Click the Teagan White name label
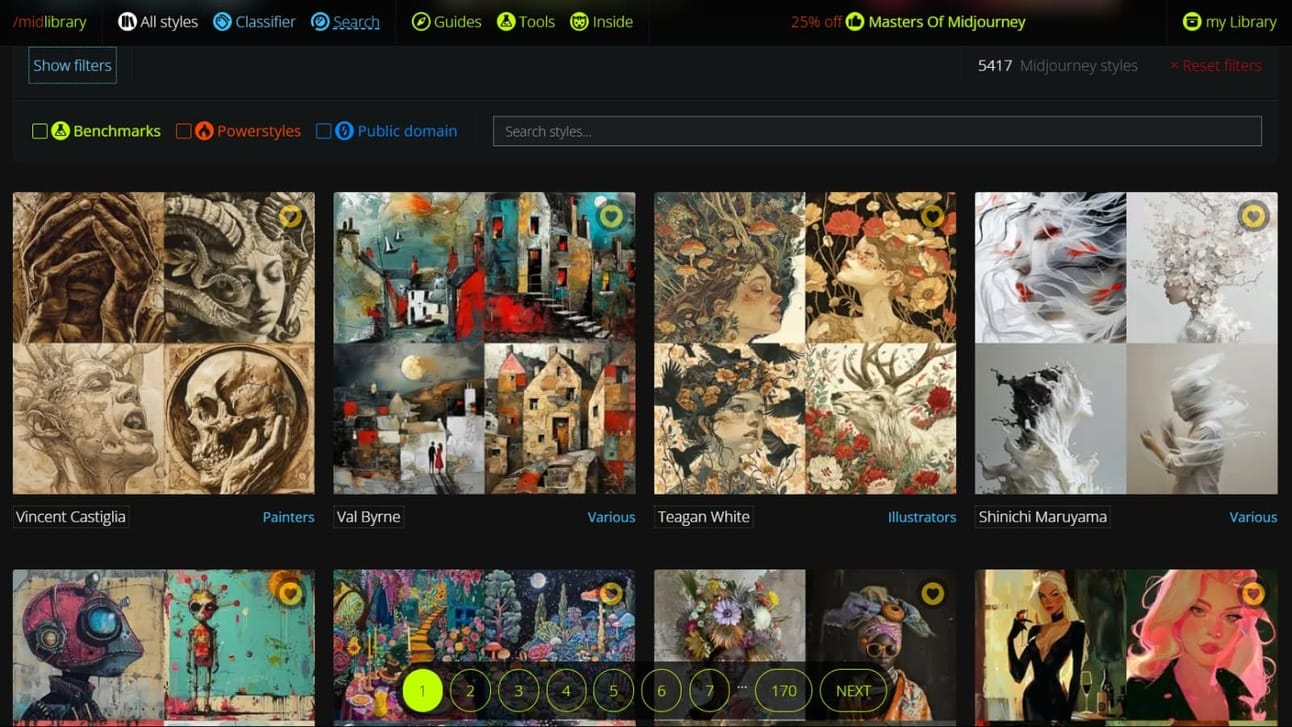1292x727 pixels. pyautogui.click(x=704, y=517)
